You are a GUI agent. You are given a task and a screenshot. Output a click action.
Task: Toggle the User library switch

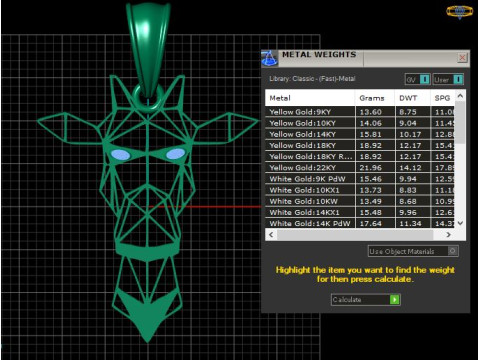tap(448, 79)
